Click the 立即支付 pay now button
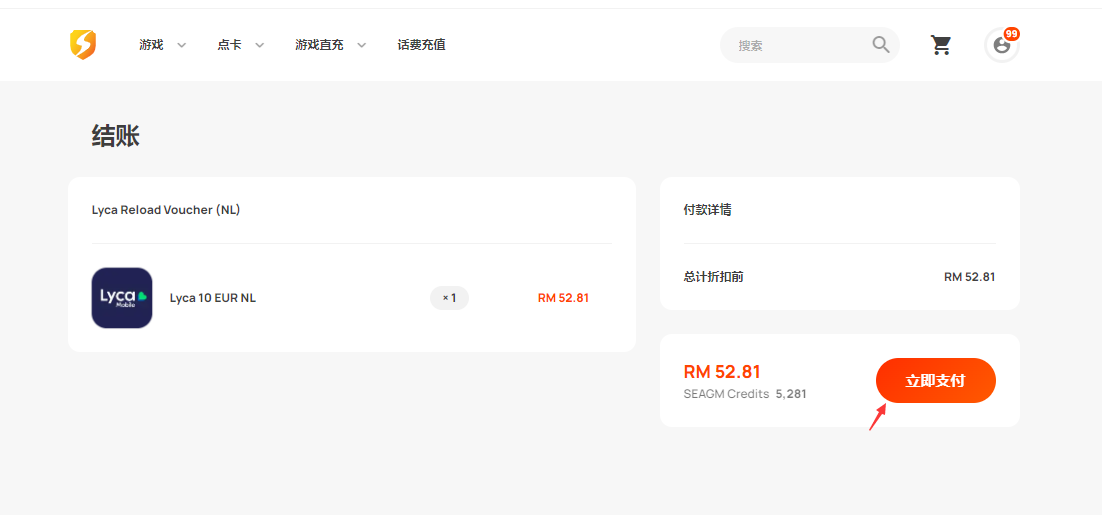Image resolution: width=1102 pixels, height=515 pixels. coord(935,381)
